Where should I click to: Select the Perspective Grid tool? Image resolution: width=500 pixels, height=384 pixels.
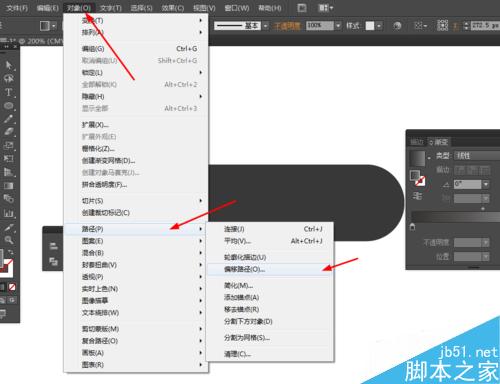[9, 172]
